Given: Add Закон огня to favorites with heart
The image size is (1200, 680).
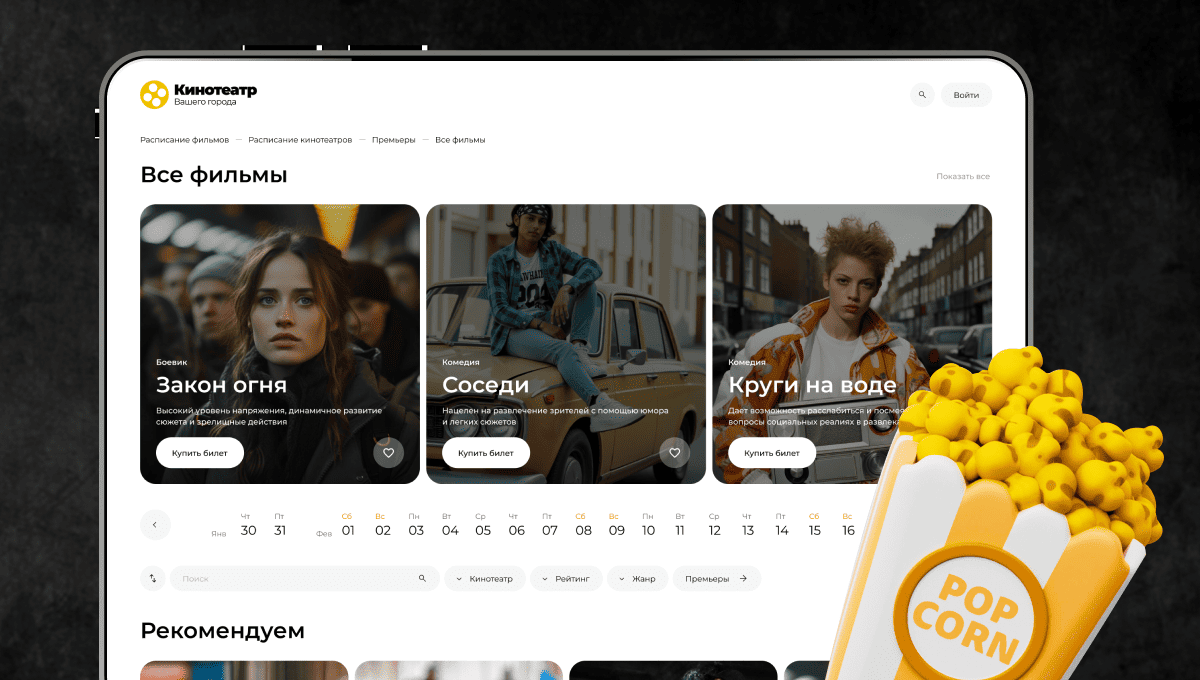Looking at the screenshot, I should coord(388,453).
